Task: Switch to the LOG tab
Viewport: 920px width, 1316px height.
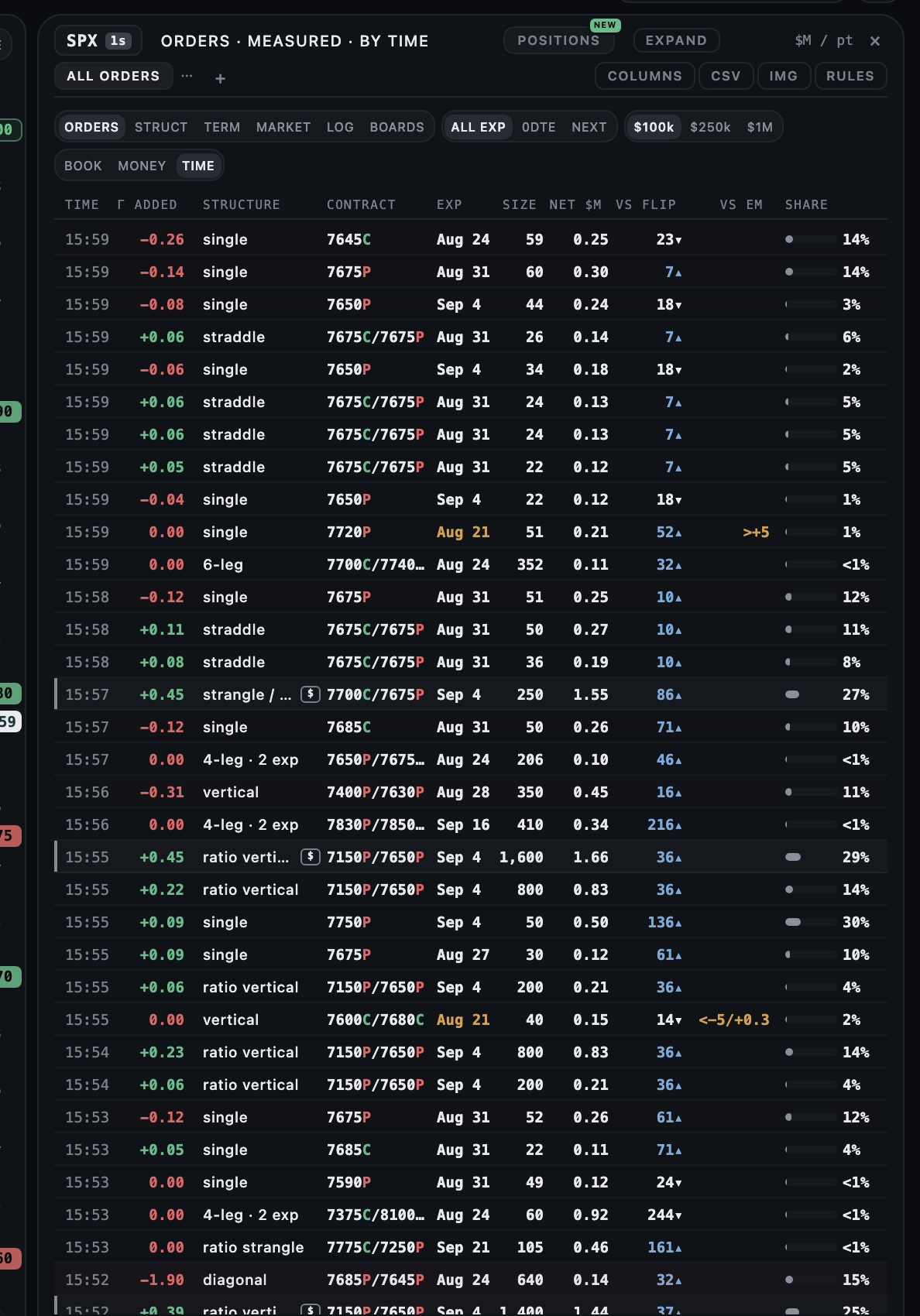Action: click(340, 127)
